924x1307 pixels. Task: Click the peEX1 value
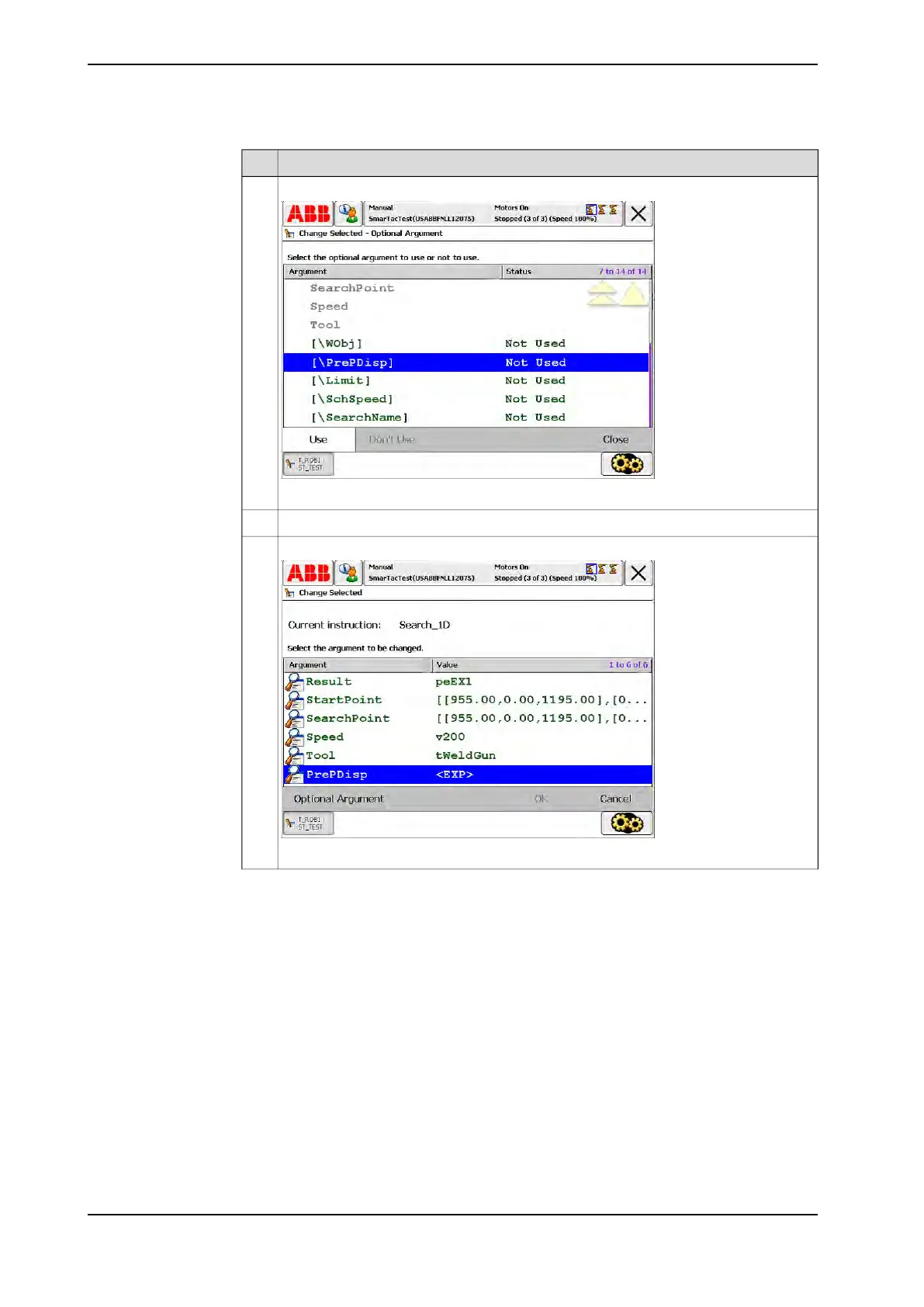[x=454, y=681]
